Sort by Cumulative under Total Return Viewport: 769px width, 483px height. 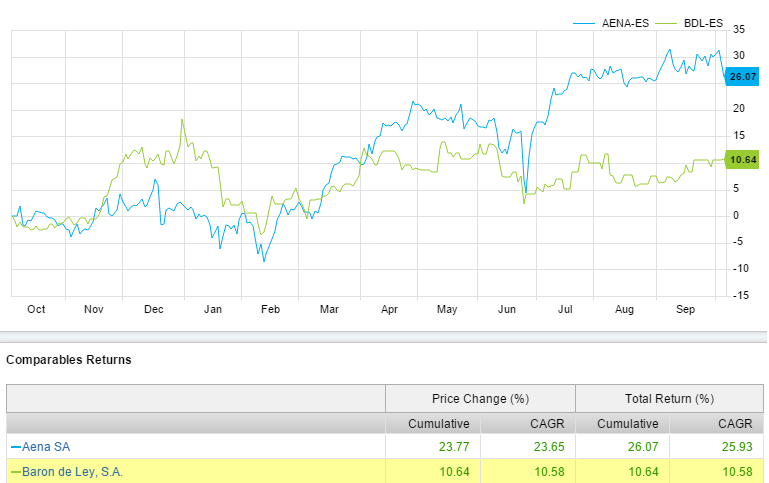click(628, 424)
